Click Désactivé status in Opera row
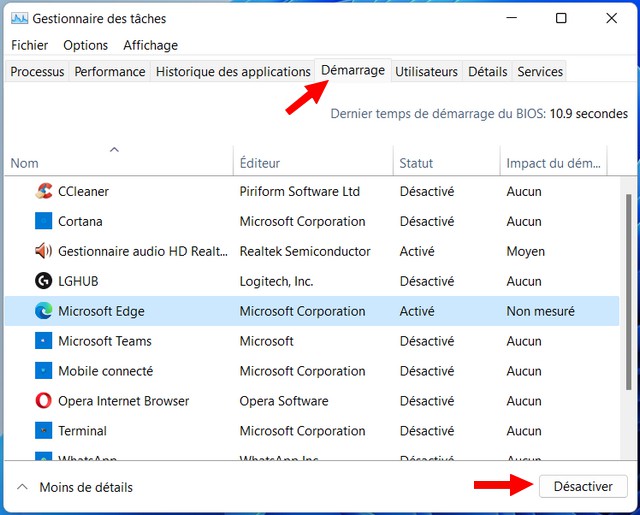Screen dimensions: 640x515 (427, 401)
